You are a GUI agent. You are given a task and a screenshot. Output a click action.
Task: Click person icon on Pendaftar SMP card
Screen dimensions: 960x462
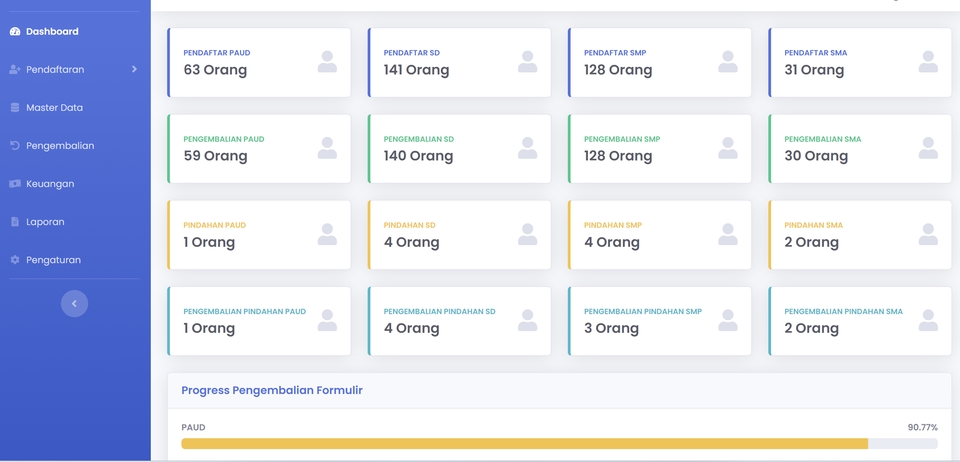point(727,62)
